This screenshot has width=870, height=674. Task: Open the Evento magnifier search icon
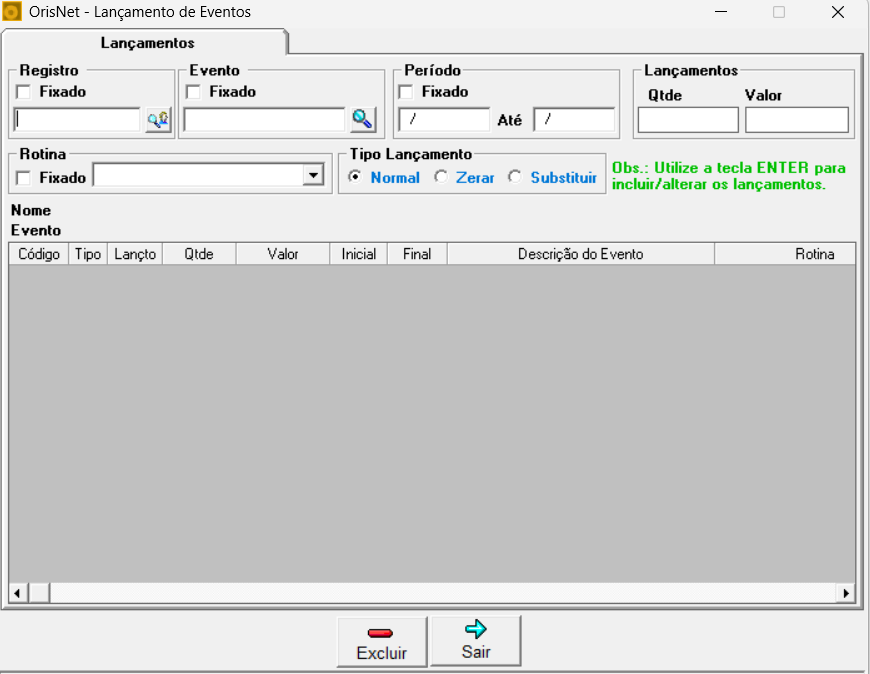click(x=363, y=120)
